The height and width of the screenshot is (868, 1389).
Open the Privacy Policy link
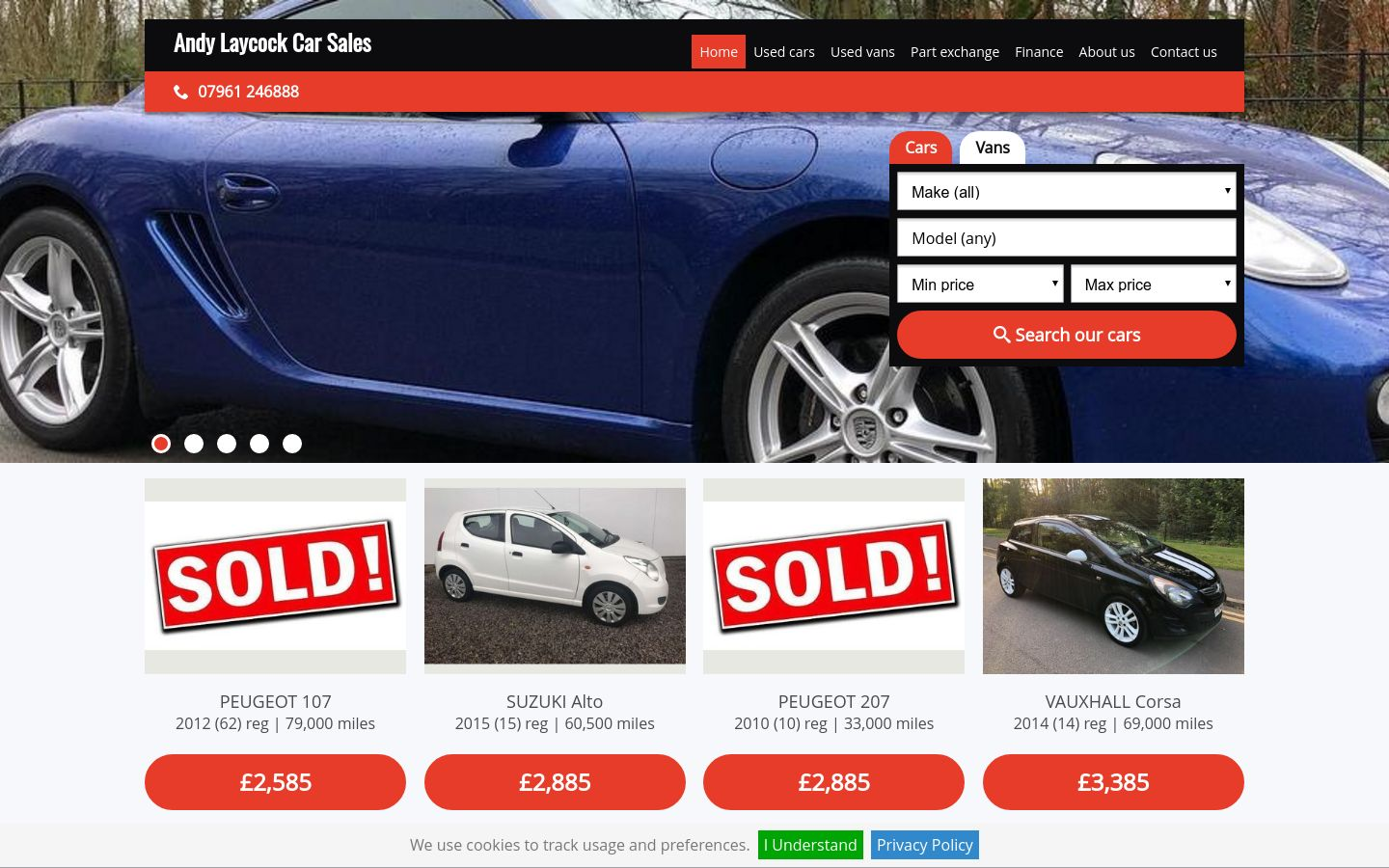tap(925, 845)
